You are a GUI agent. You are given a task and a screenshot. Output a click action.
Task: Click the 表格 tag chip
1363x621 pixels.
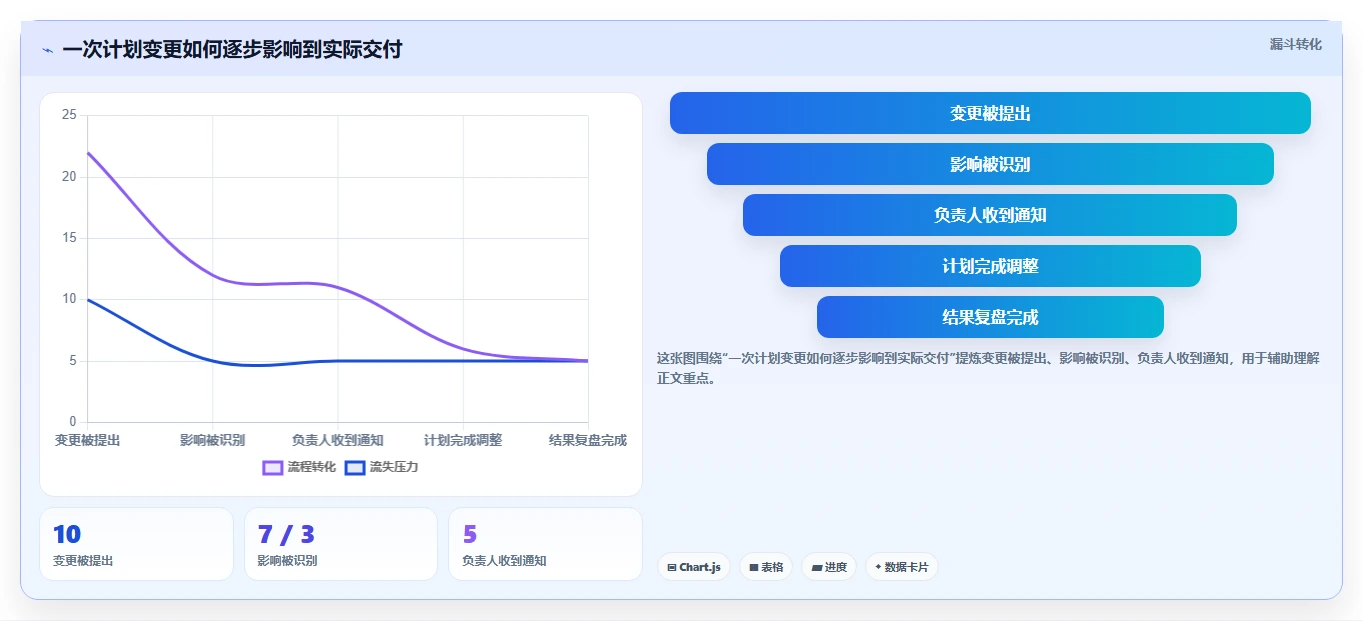tap(766, 567)
